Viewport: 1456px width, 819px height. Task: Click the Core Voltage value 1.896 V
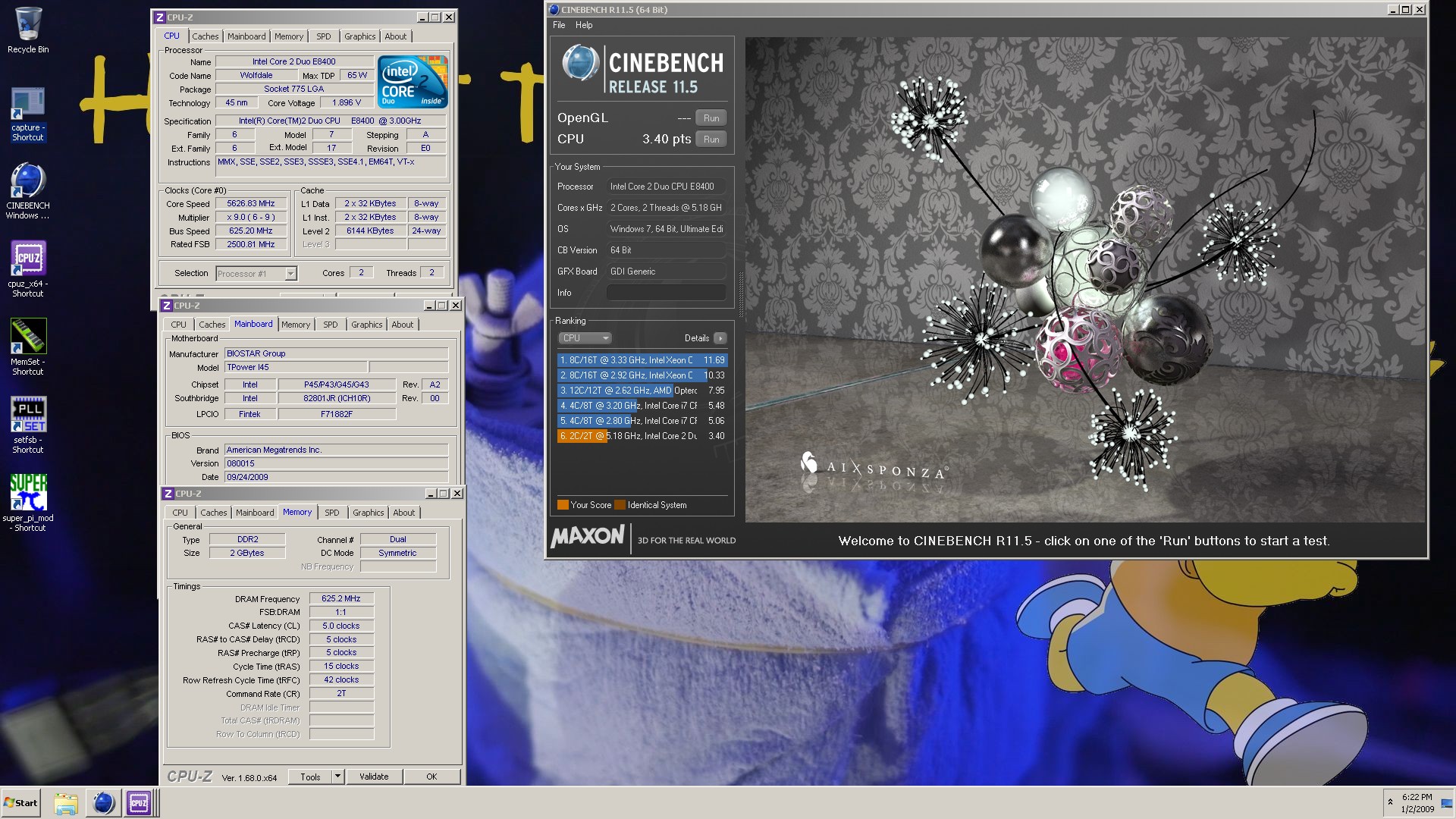click(347, 103)
